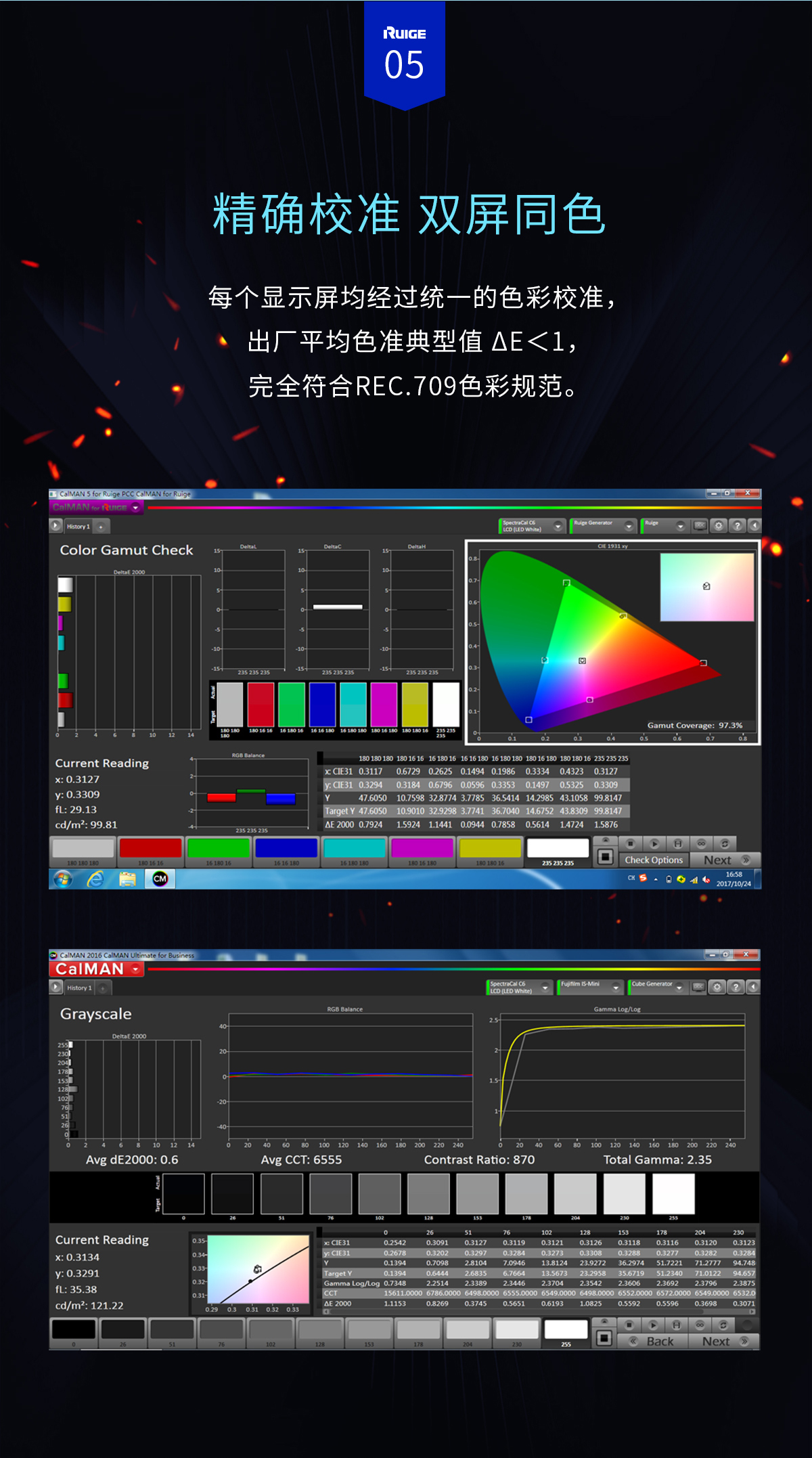
Task: Open the Fujifilm IS-Mini dropdown
Action: point(615,988)
